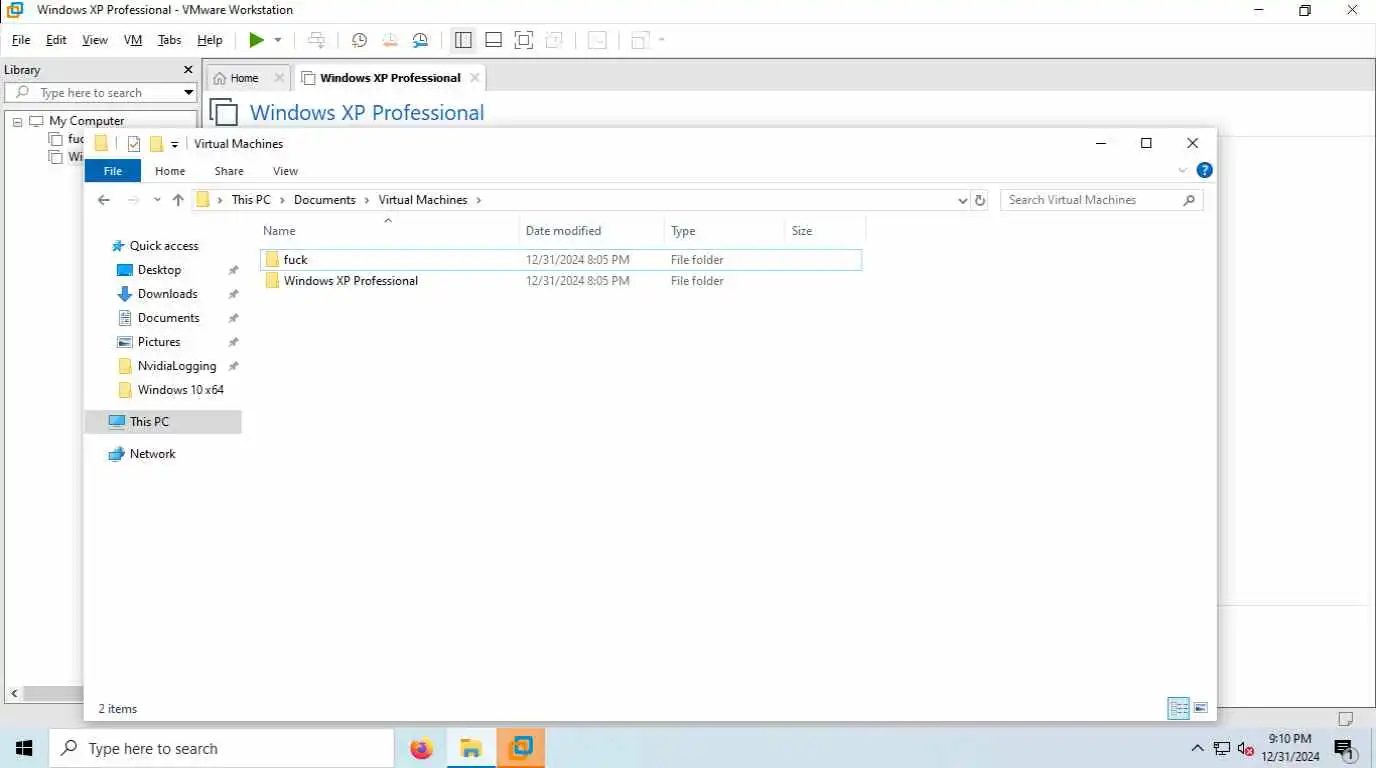1376x768 pixels.
Task: Close the Windows XP Professional VMware tab
Action: coord(474,78)
